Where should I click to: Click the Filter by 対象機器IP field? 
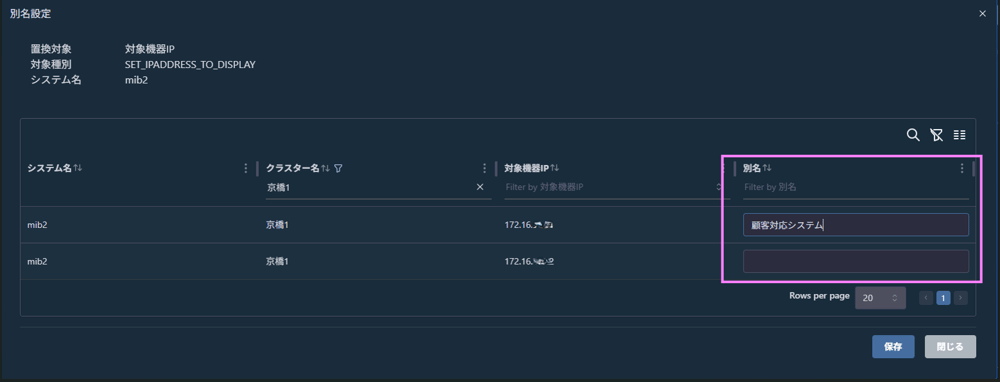[x=608, y=187]
